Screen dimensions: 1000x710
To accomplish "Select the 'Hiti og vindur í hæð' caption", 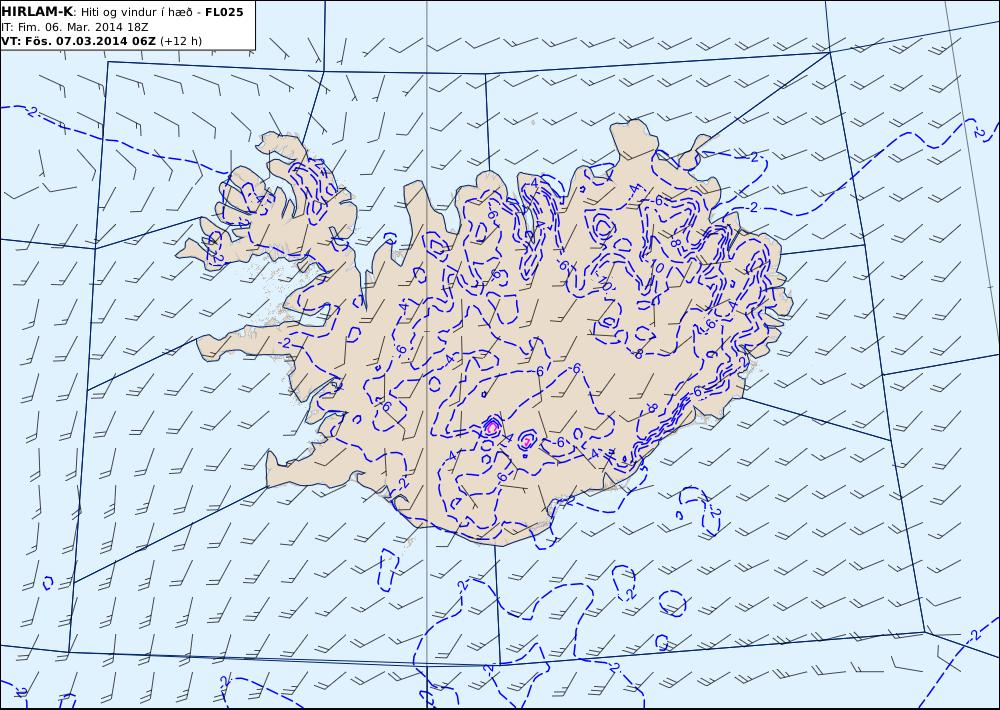I will (x=136, y=13).
